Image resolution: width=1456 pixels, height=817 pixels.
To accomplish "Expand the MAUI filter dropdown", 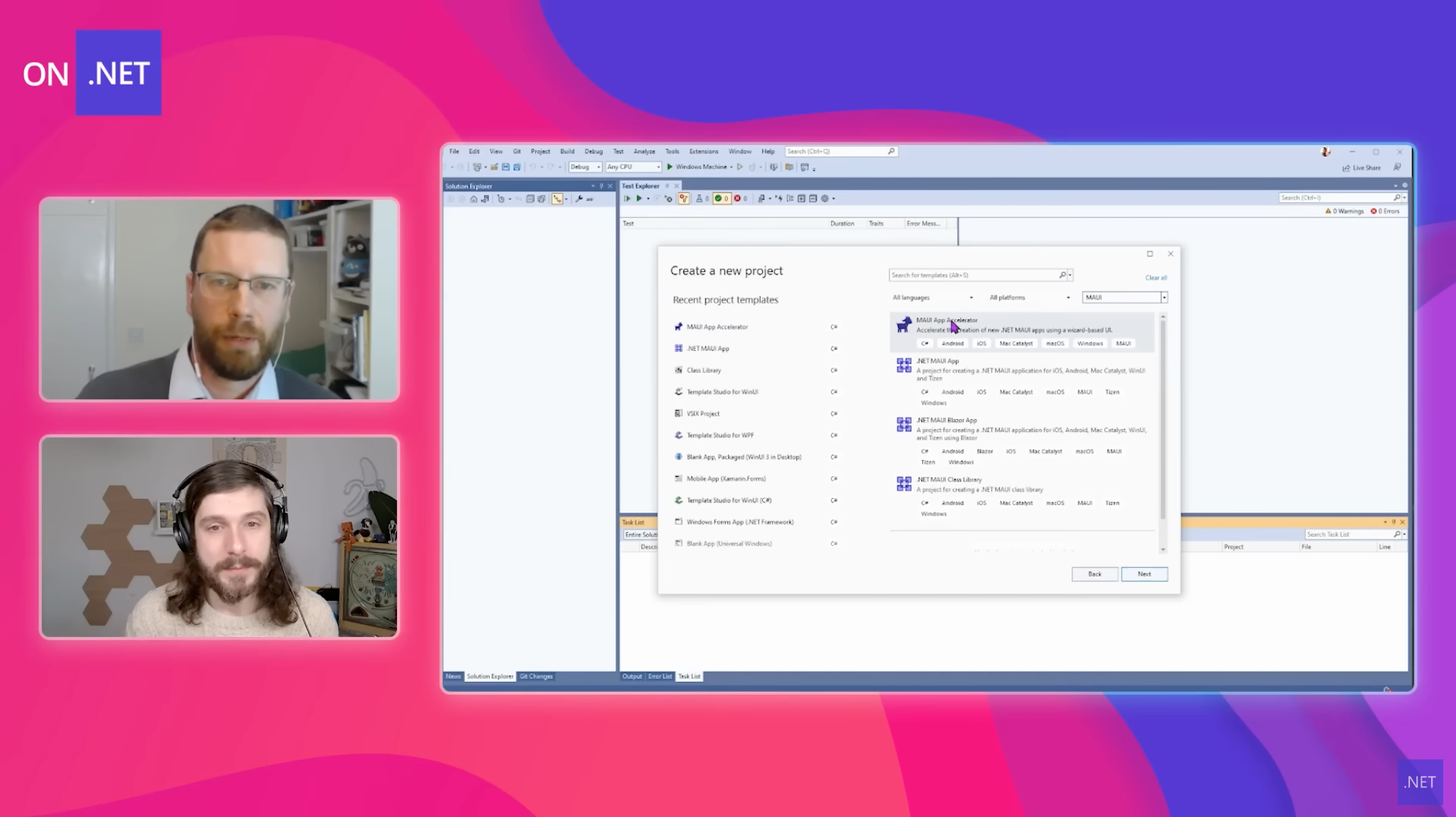I will 1163,297.
